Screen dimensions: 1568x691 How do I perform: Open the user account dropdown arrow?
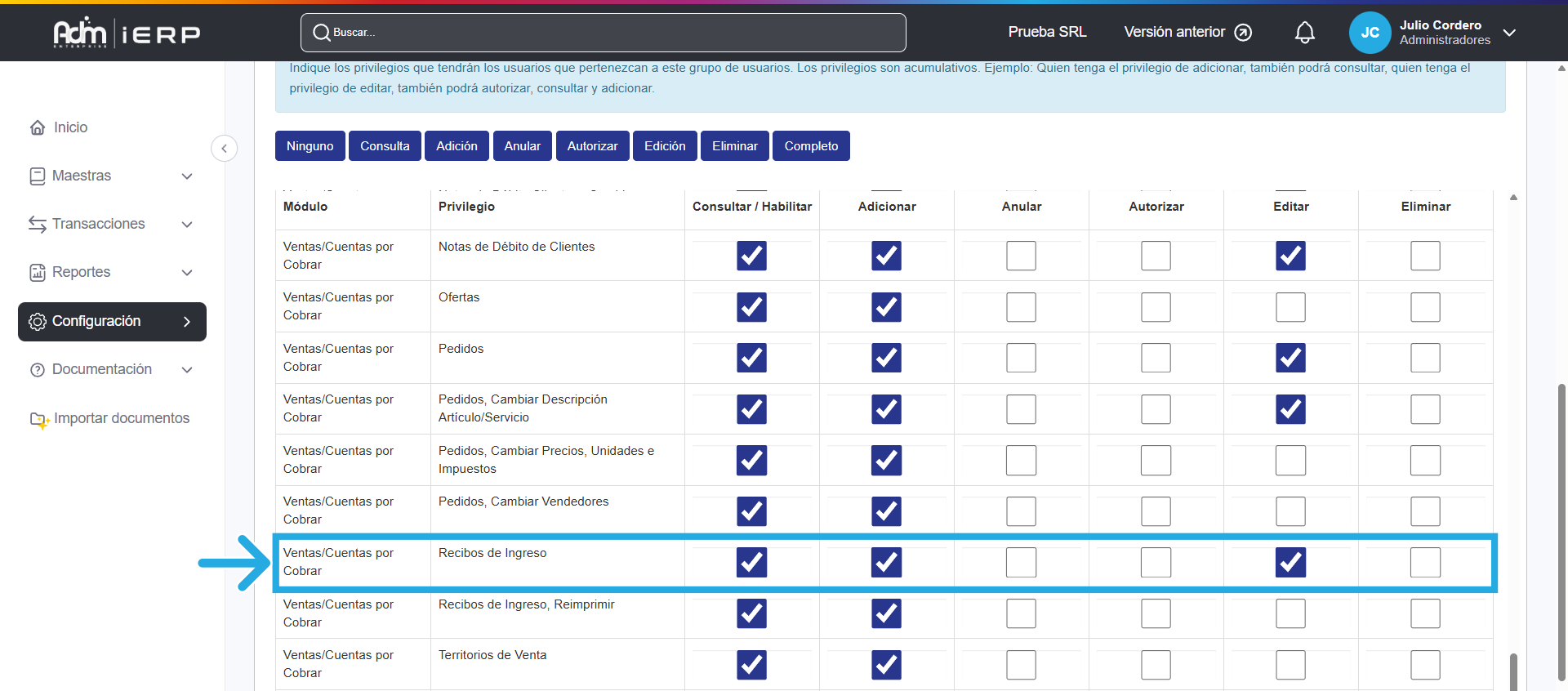(x=1509, y=33)
